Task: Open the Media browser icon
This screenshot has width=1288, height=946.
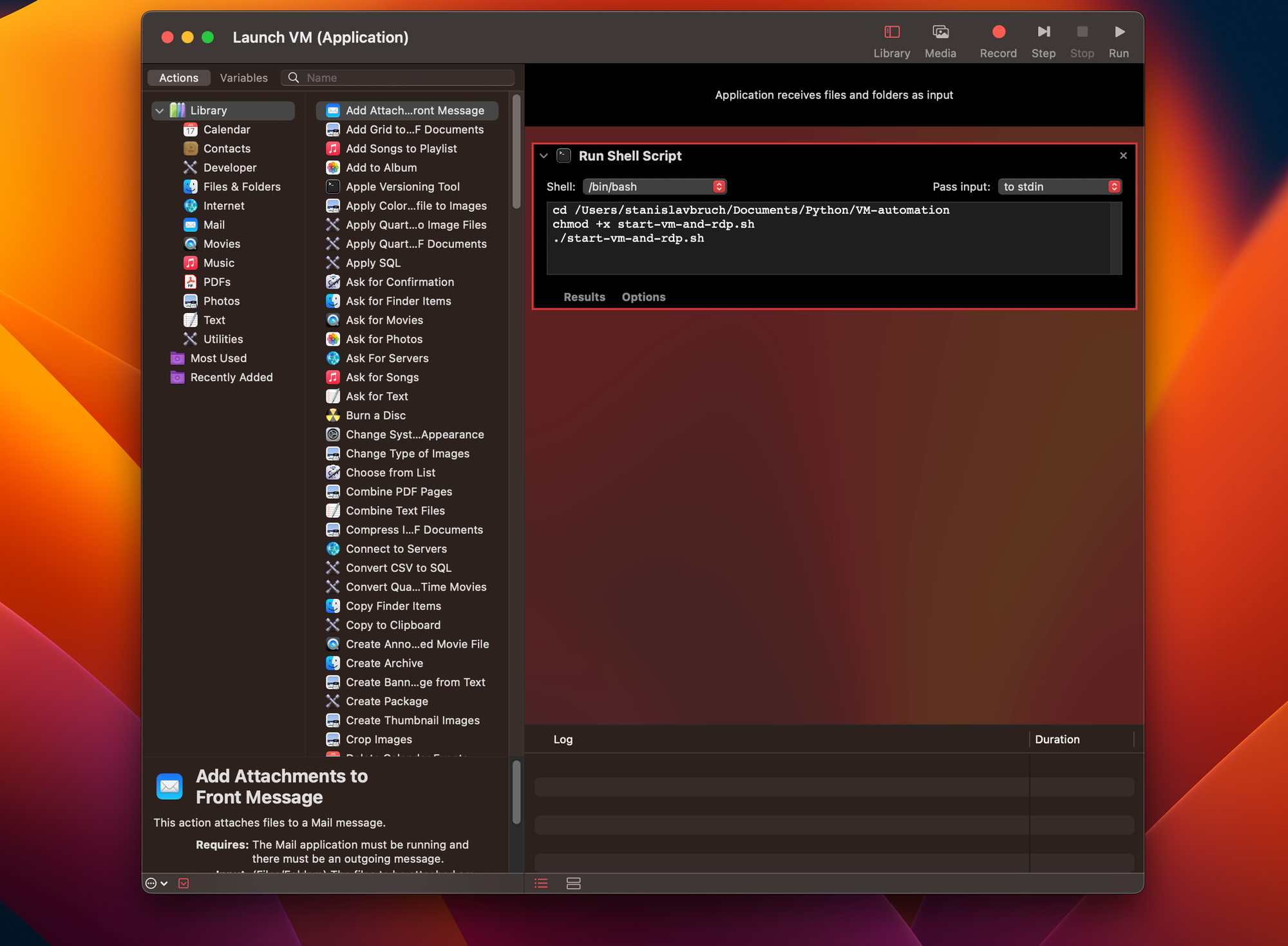Action: pos(940,32)
